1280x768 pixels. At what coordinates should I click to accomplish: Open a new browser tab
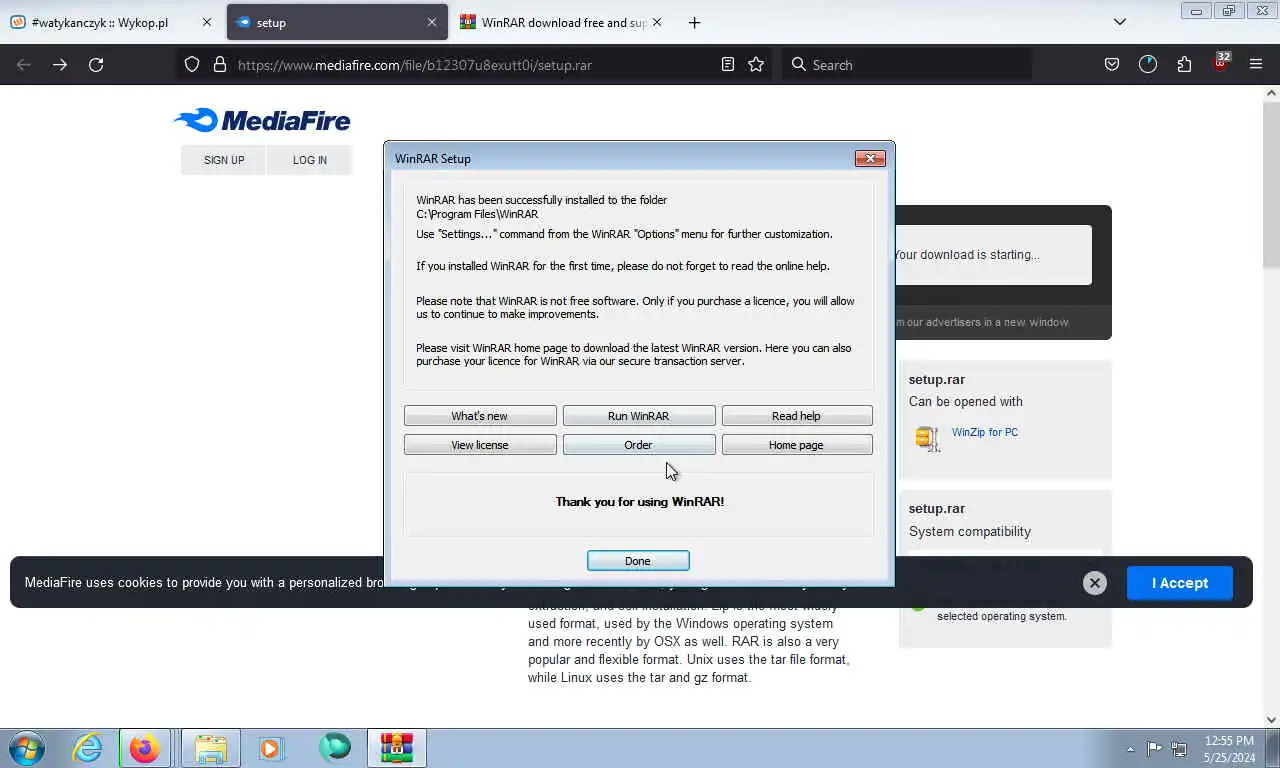[x=695, y=22]
